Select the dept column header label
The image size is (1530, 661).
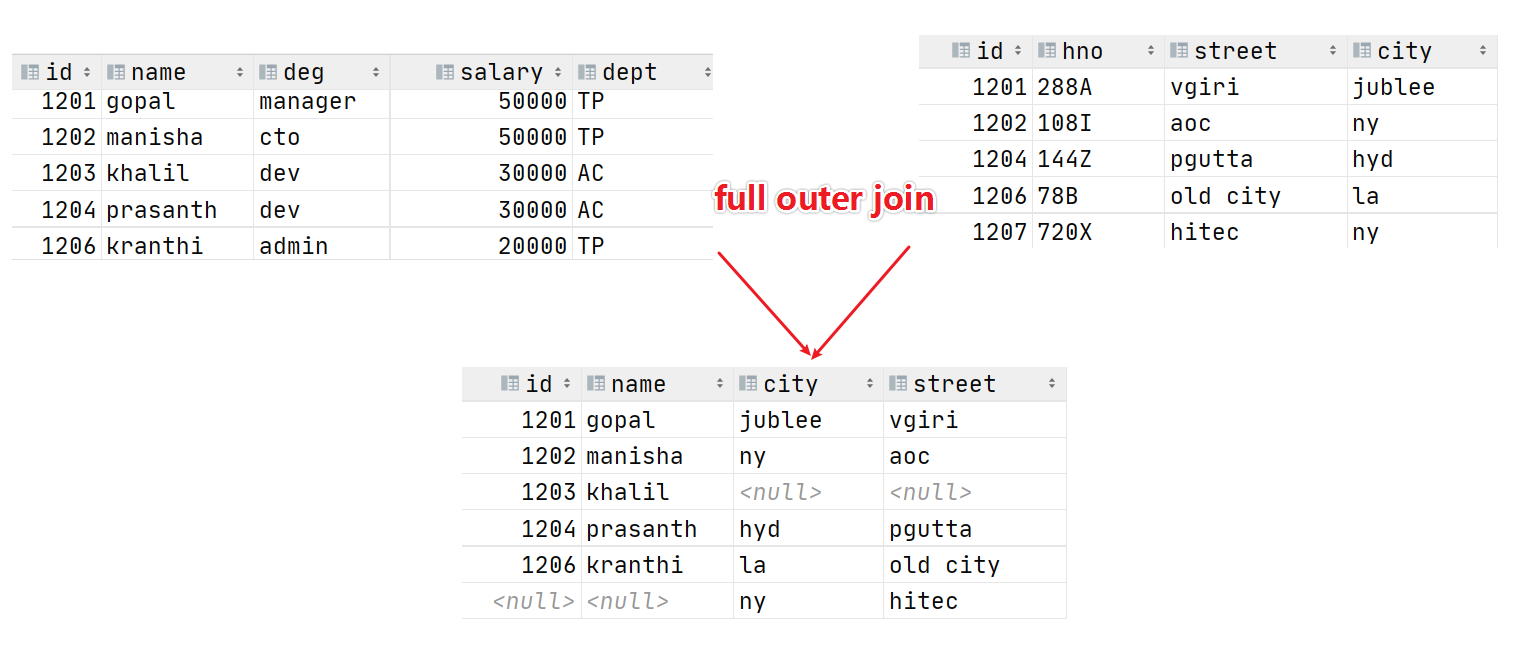630,72
